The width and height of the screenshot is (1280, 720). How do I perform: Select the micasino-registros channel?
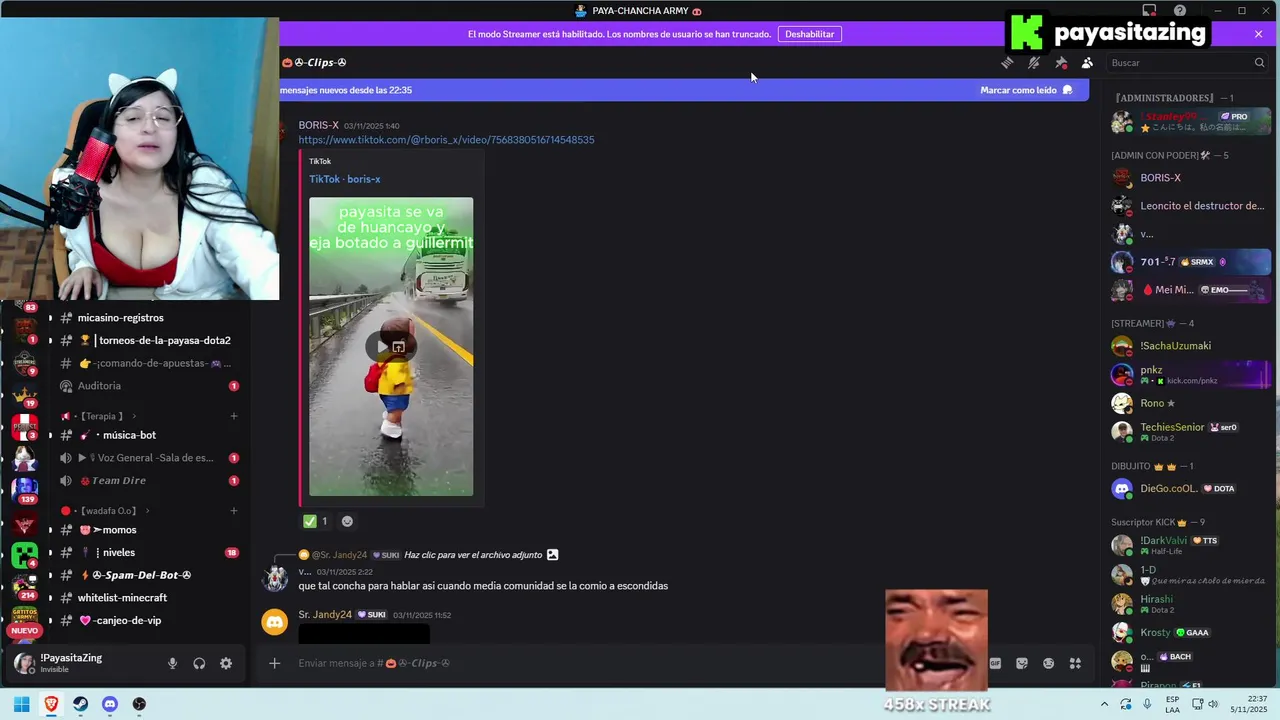(147, 318)
